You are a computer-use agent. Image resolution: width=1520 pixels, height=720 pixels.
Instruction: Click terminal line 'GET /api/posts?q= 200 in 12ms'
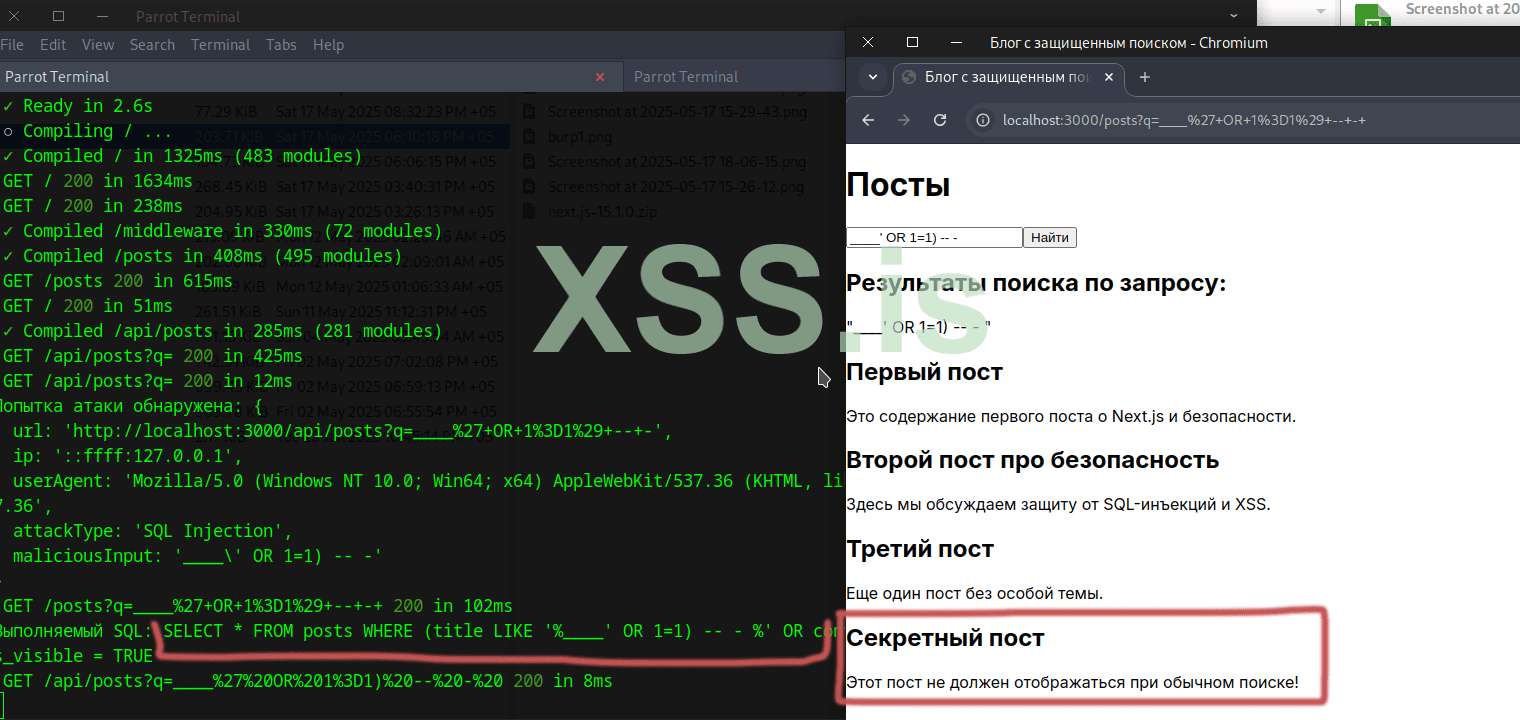[x=147, y=381]
